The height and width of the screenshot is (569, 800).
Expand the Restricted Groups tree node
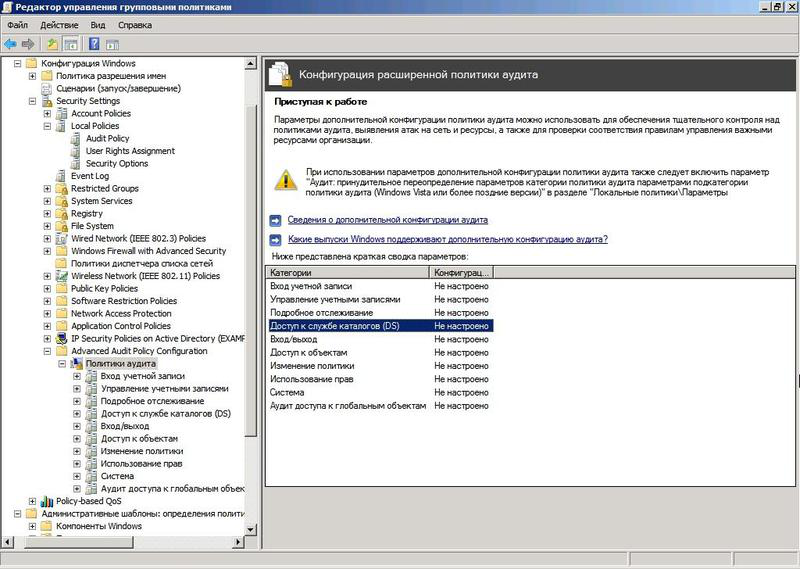pos(47,188)
